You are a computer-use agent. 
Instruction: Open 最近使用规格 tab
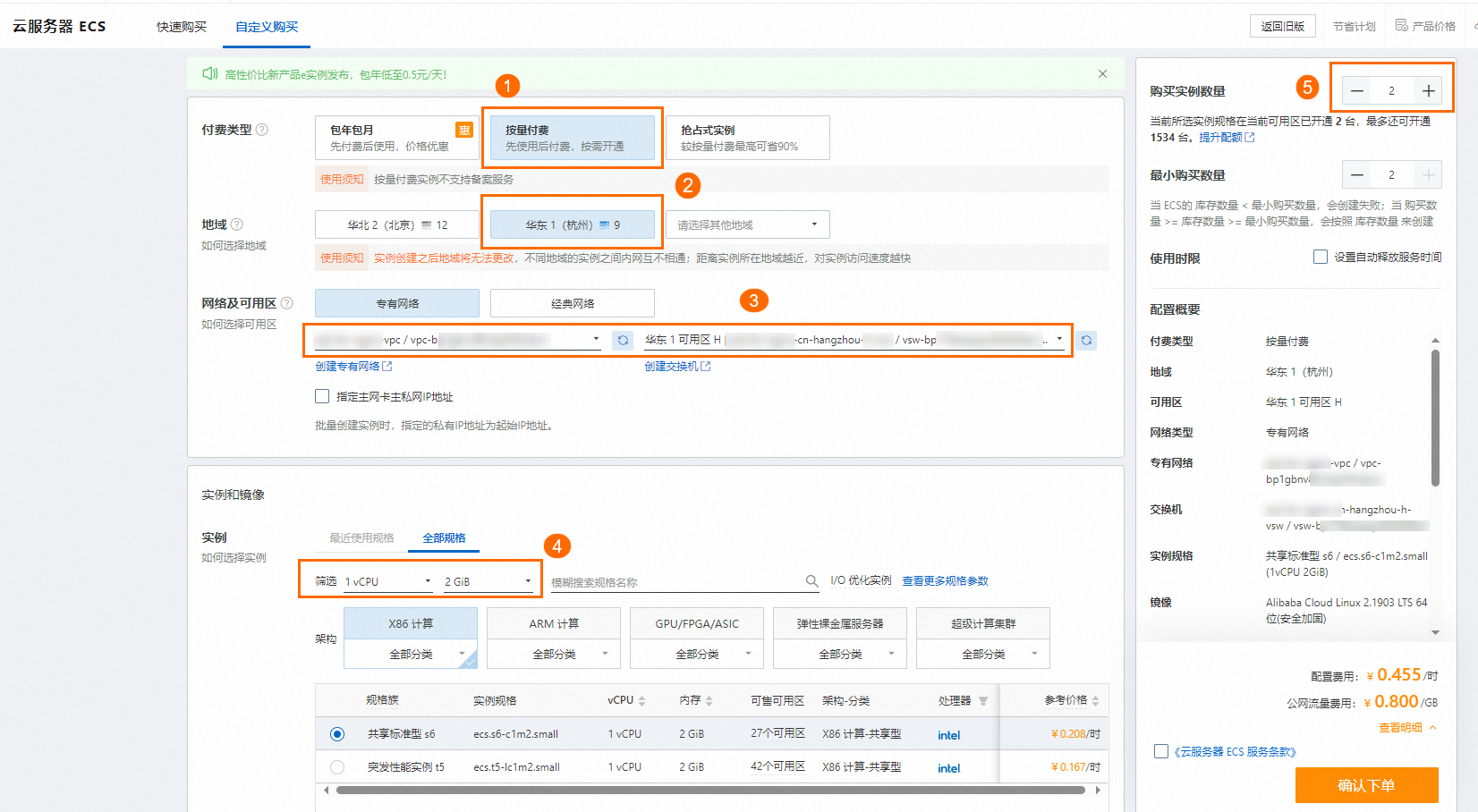(x=361, y=537)
